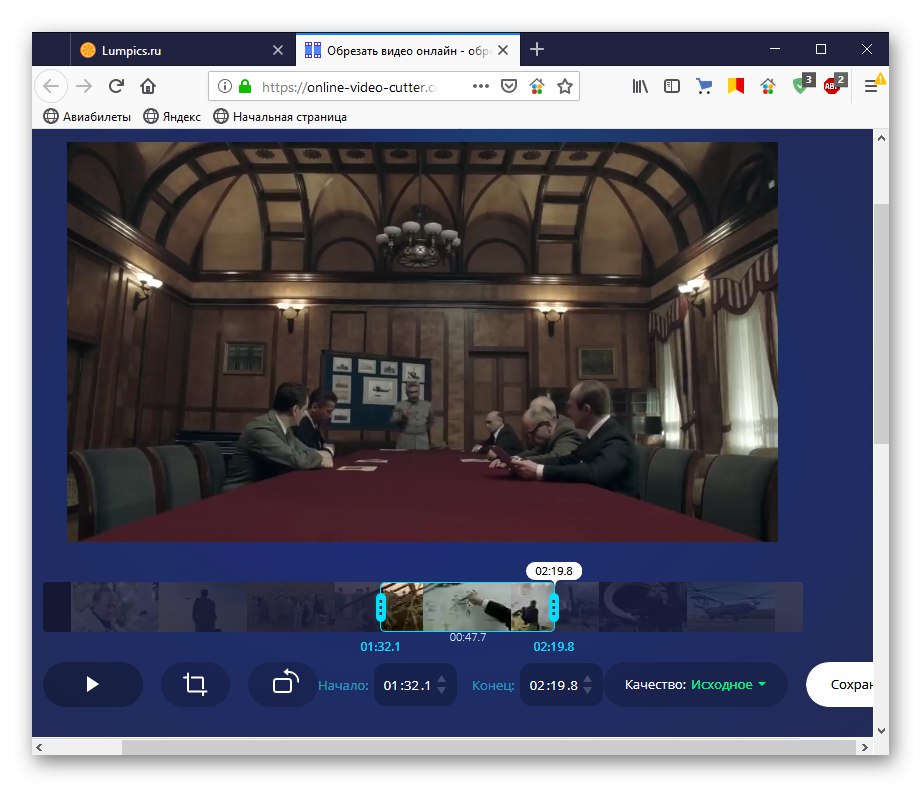Click the selected timeline segment

pyautogui.click(x=467, y=607)
